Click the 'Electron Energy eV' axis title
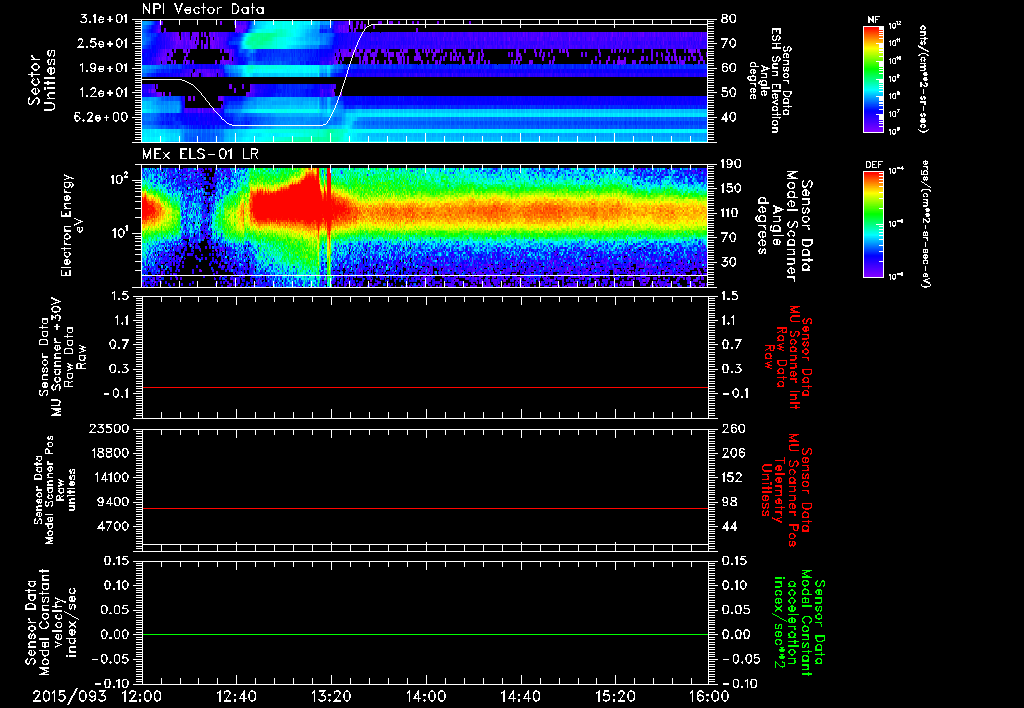 tap(74, 225)
